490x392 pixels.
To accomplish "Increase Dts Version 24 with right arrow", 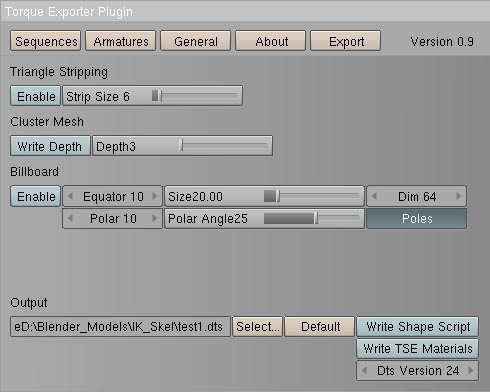I will [471, 371].
